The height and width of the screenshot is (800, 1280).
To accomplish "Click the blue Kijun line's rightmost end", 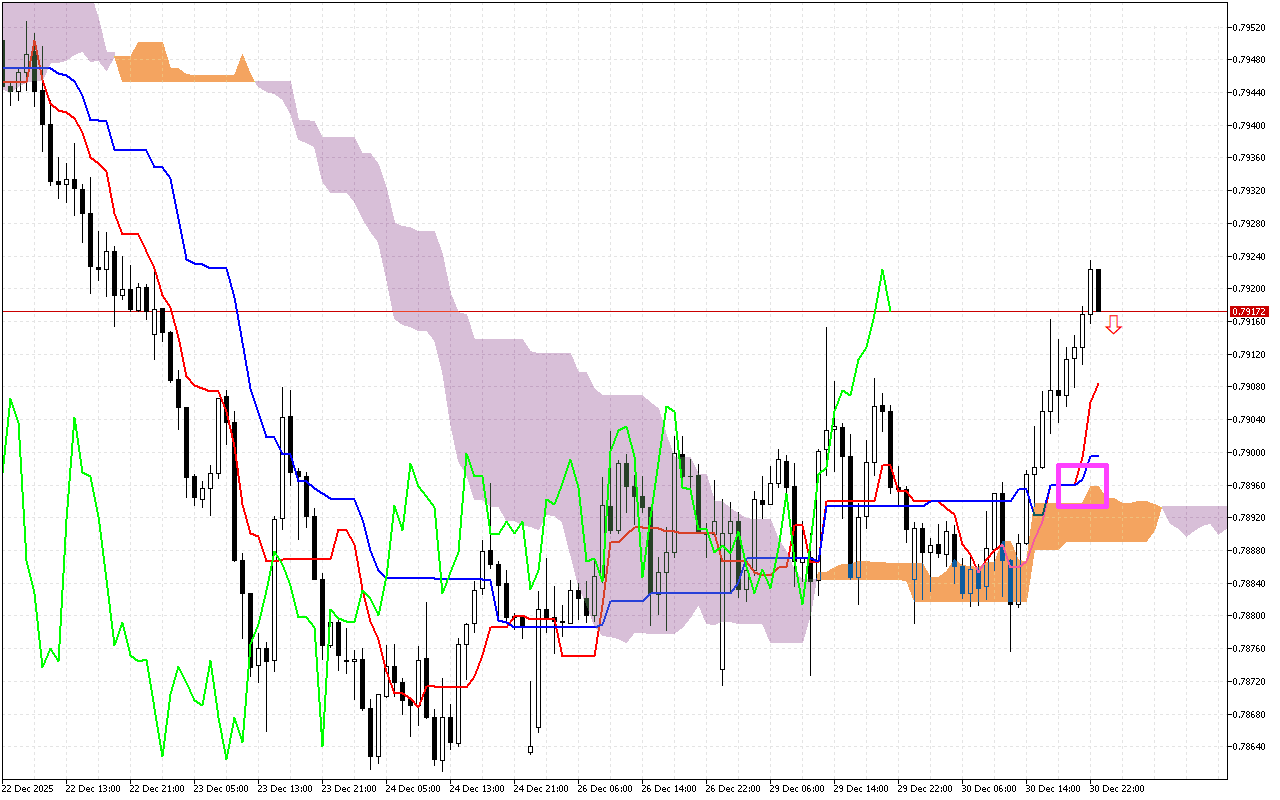I will pyautogui.click(x=1098, y=456).
